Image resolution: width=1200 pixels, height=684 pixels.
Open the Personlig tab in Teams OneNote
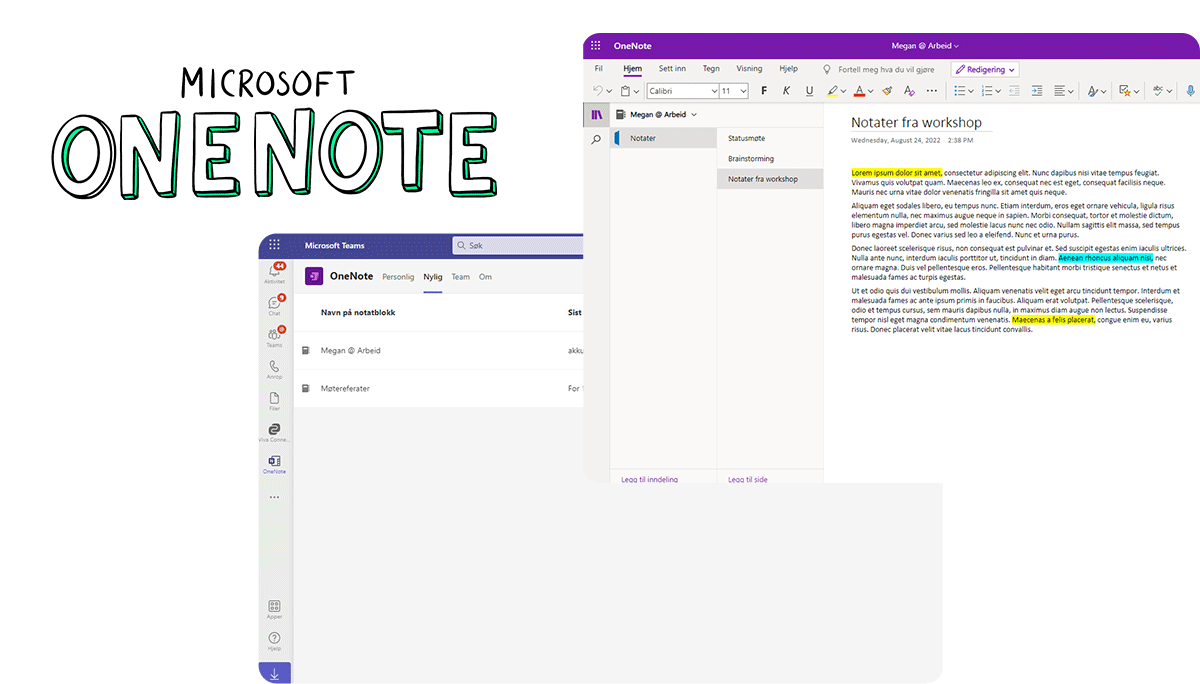click(398, 277)
